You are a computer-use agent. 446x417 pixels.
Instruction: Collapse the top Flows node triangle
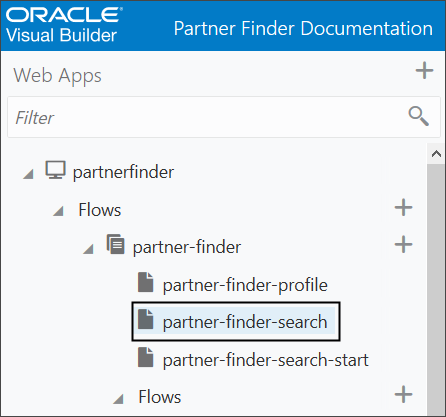coord(59,211)
